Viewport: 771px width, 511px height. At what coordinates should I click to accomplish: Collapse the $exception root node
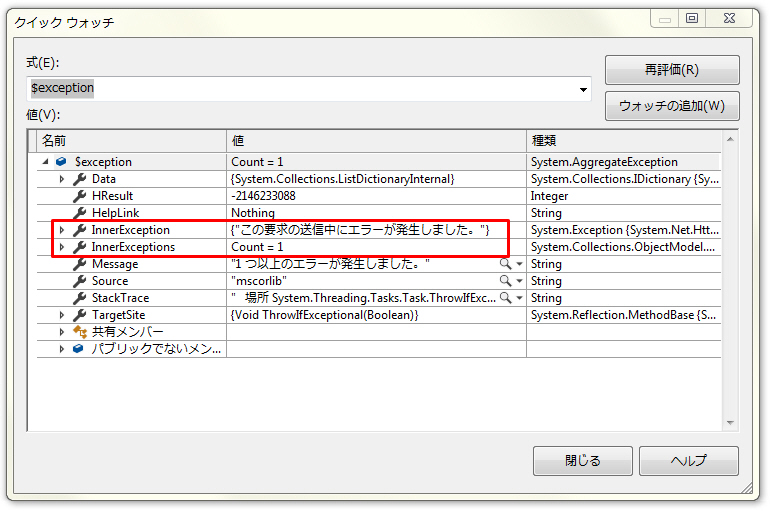[45, 162]
